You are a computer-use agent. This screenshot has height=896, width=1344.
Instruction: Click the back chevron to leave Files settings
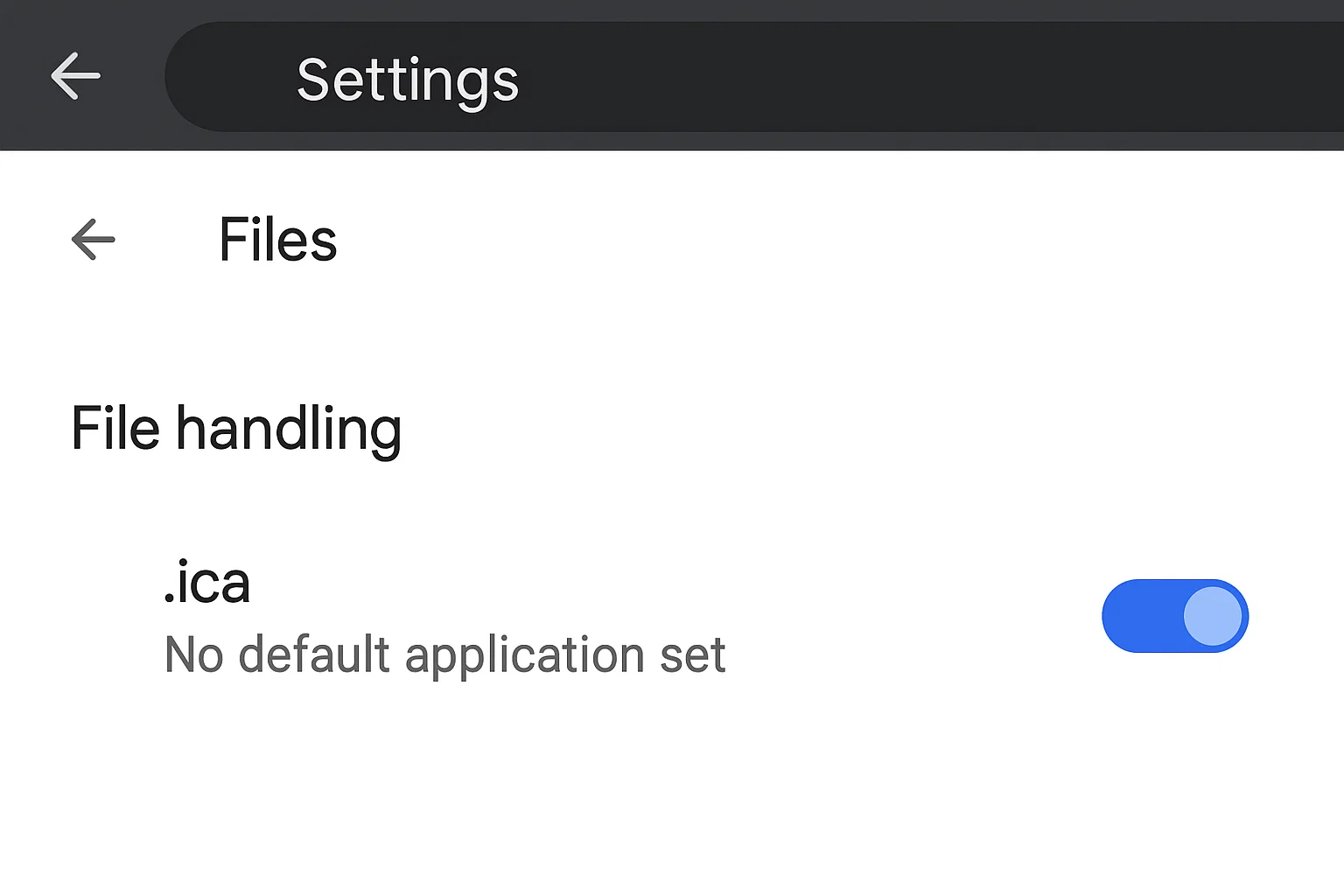coord(93,239)
